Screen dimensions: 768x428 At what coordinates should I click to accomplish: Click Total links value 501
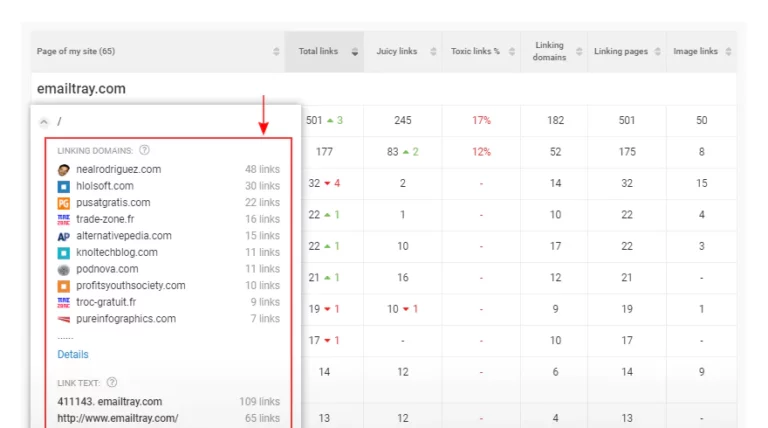click(x=314, y=120)
